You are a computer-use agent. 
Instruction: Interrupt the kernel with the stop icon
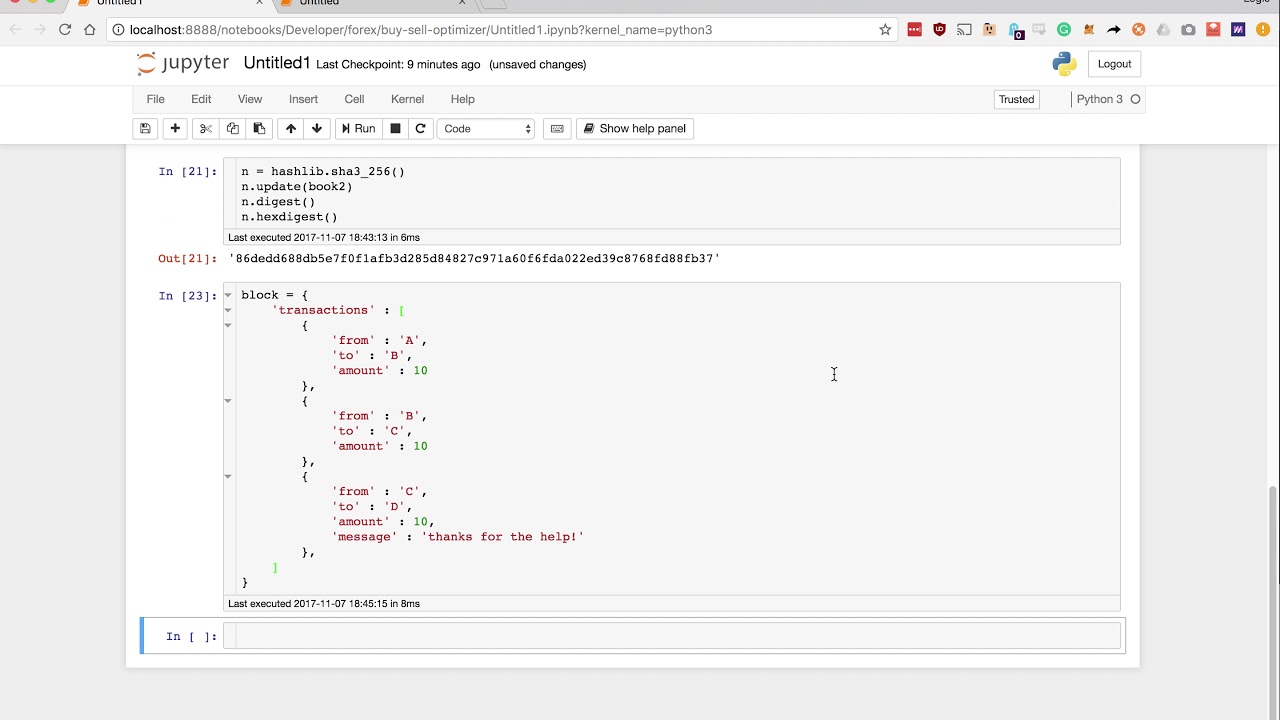tap(395, 128)
